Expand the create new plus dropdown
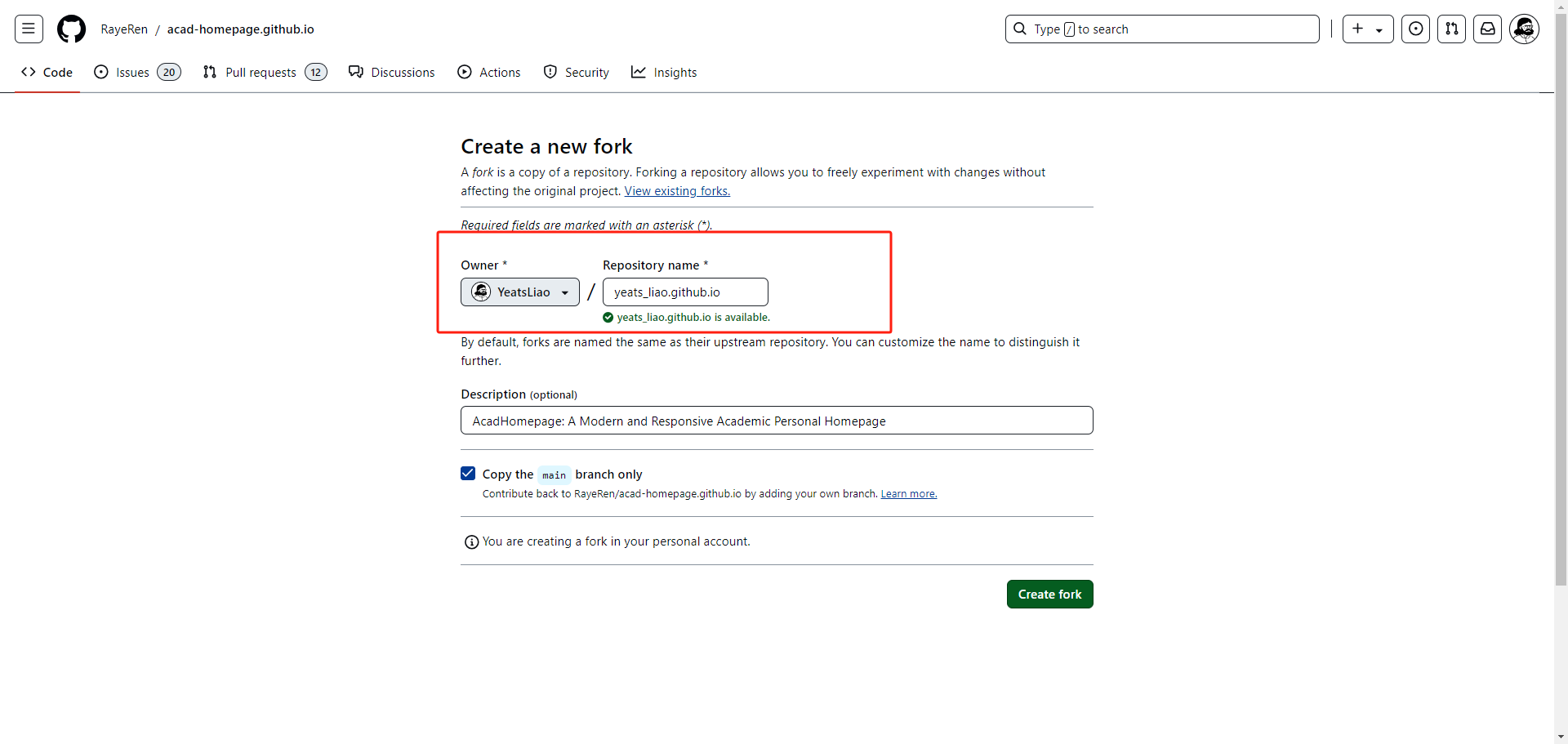This screenshot has width=1568, height=744. tap(1368, 29)
